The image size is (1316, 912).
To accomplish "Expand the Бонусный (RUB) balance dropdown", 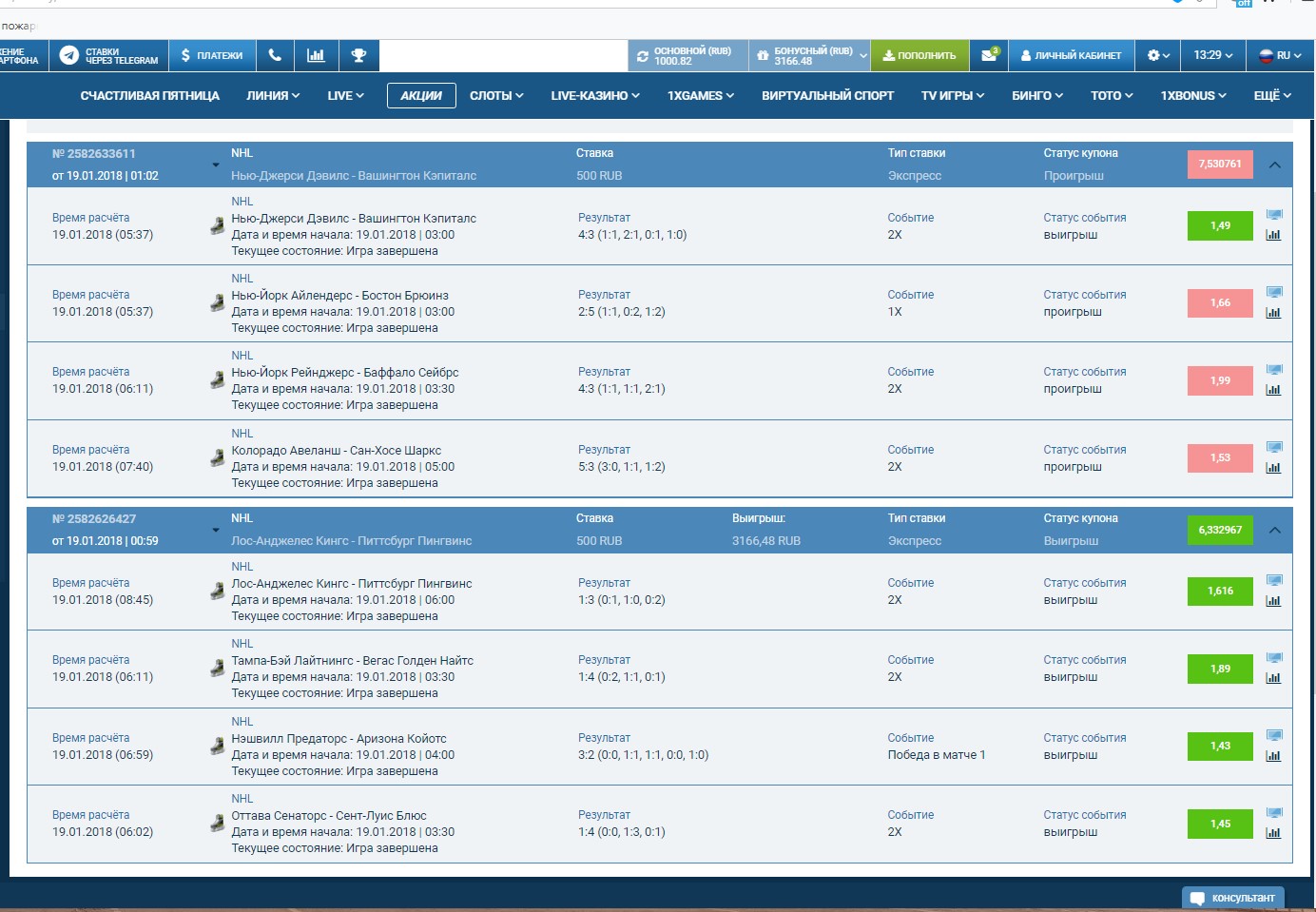I will [x=863, y=54].
